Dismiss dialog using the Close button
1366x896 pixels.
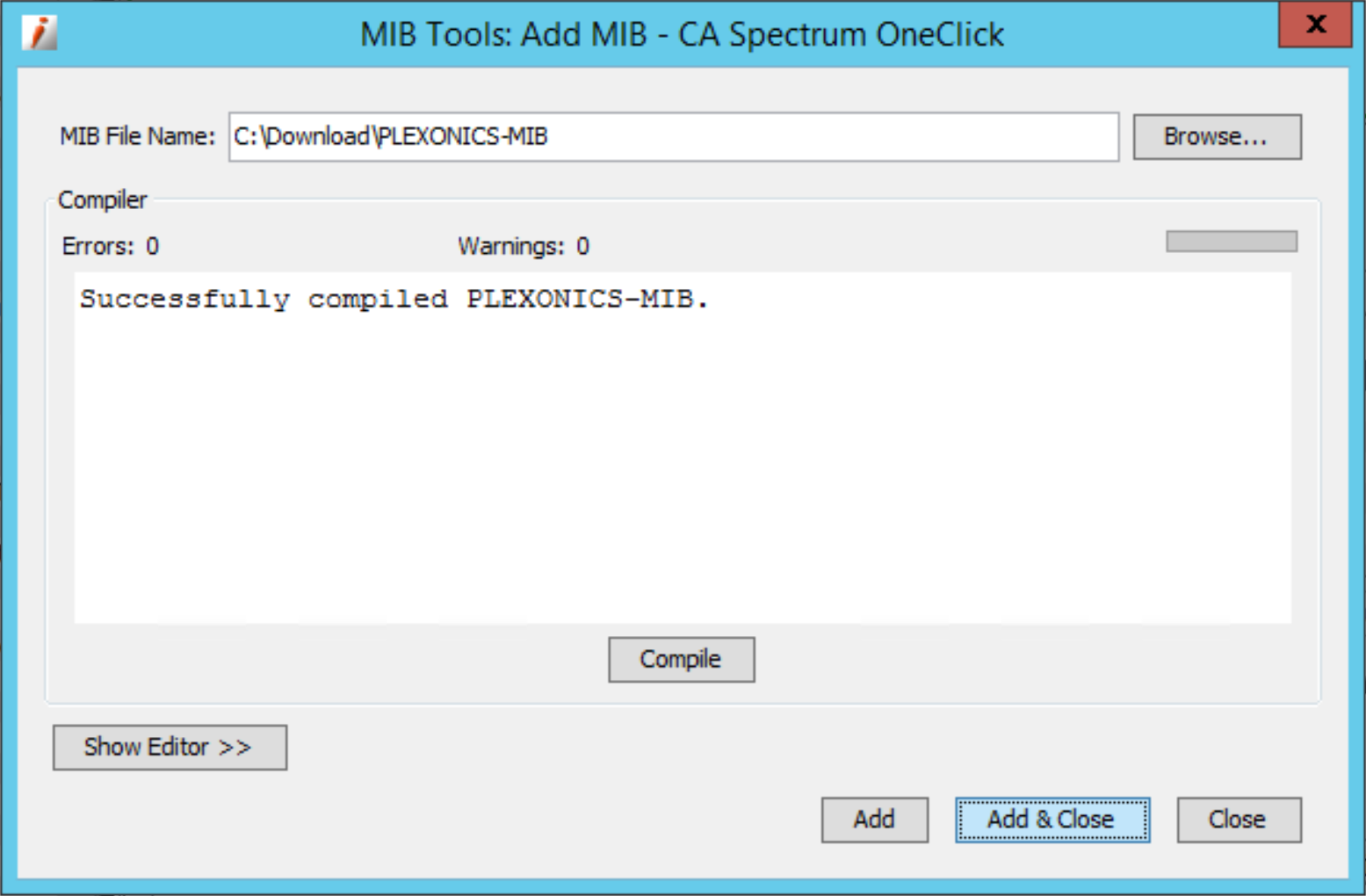(1239, 819)
